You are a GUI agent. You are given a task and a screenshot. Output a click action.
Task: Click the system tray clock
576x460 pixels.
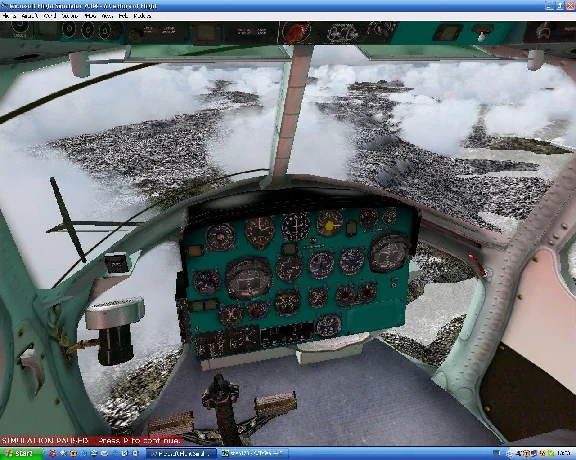click(563, 454)
